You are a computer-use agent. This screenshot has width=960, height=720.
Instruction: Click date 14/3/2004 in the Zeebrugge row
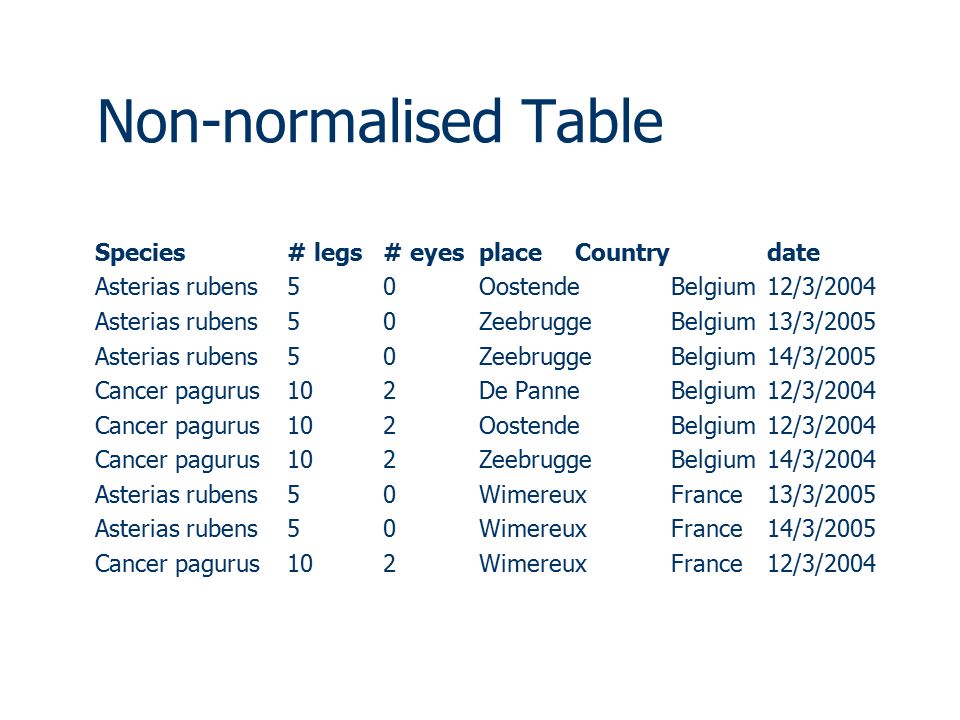[x=821, y=460]
